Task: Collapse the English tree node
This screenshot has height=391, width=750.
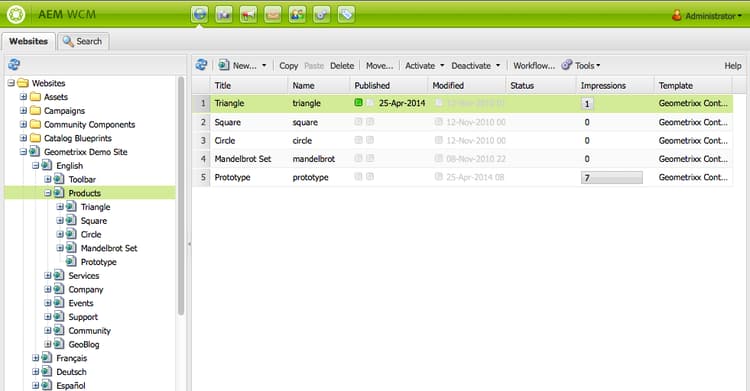Action: [35, 166]
